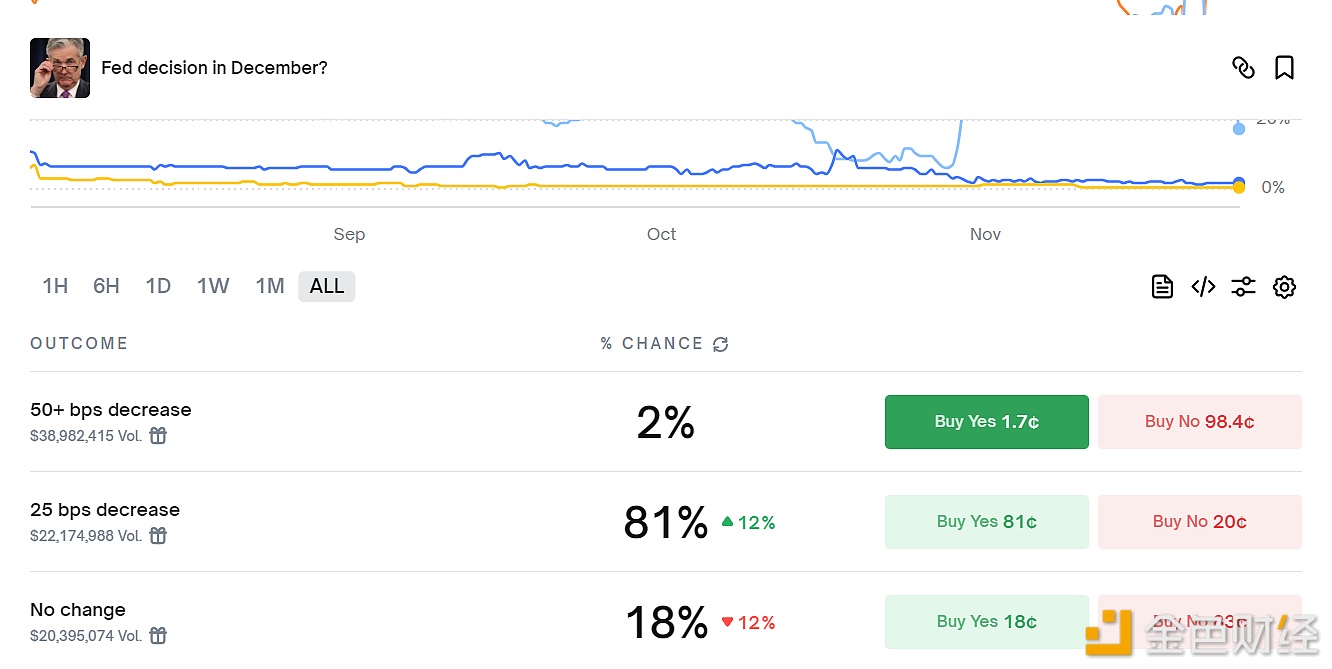Click the yellow chart endpoint marker

point(1238,186)
